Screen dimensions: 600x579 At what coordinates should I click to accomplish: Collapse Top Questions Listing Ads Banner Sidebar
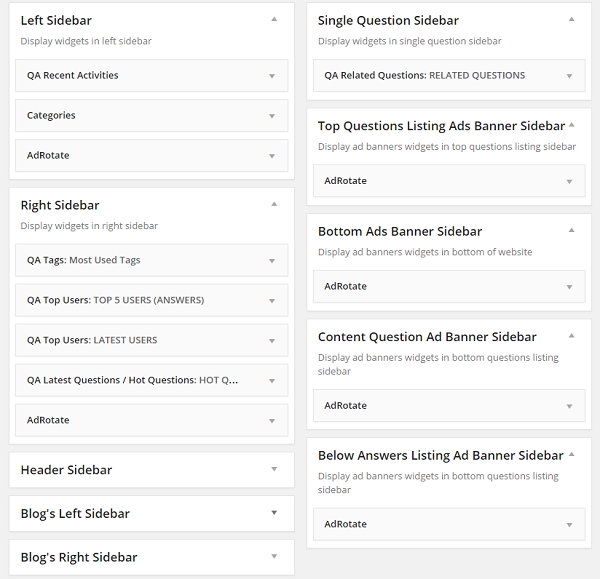tap(571, 125)
